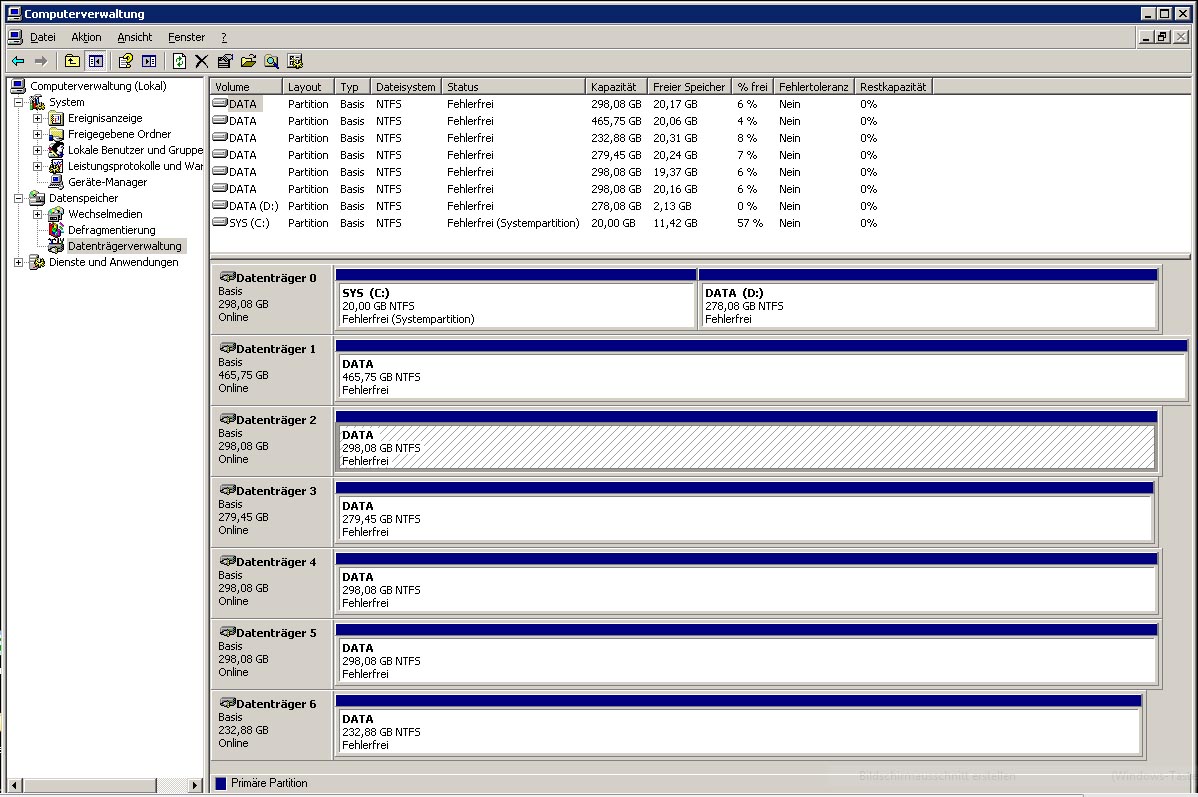Sort by the Dateisystem column header
Image resolution: width=1198 pixels, height=797 pixels.
click(406, 87)
